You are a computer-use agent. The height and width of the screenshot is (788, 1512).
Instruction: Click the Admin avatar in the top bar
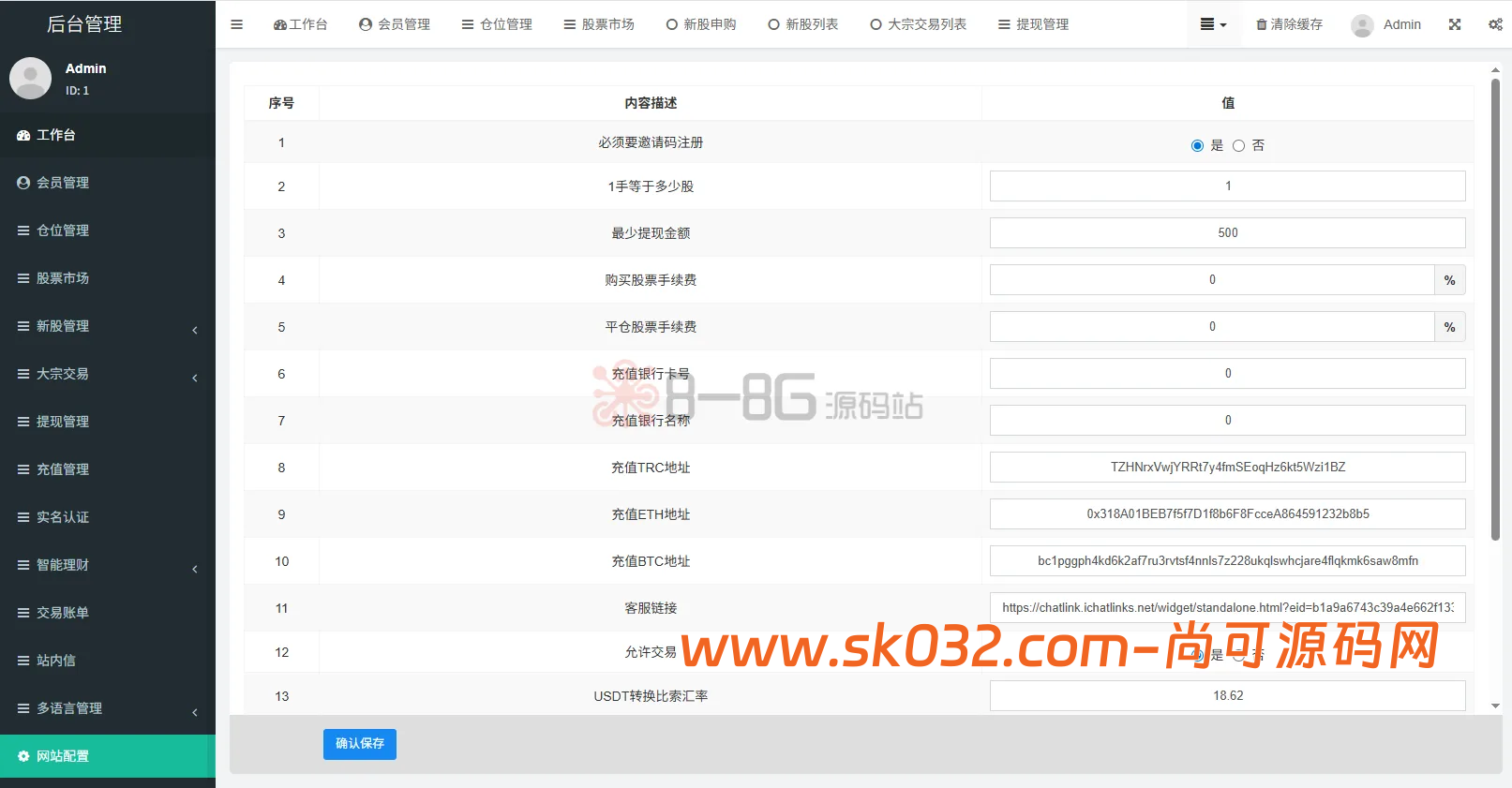tap(1362, 25)
